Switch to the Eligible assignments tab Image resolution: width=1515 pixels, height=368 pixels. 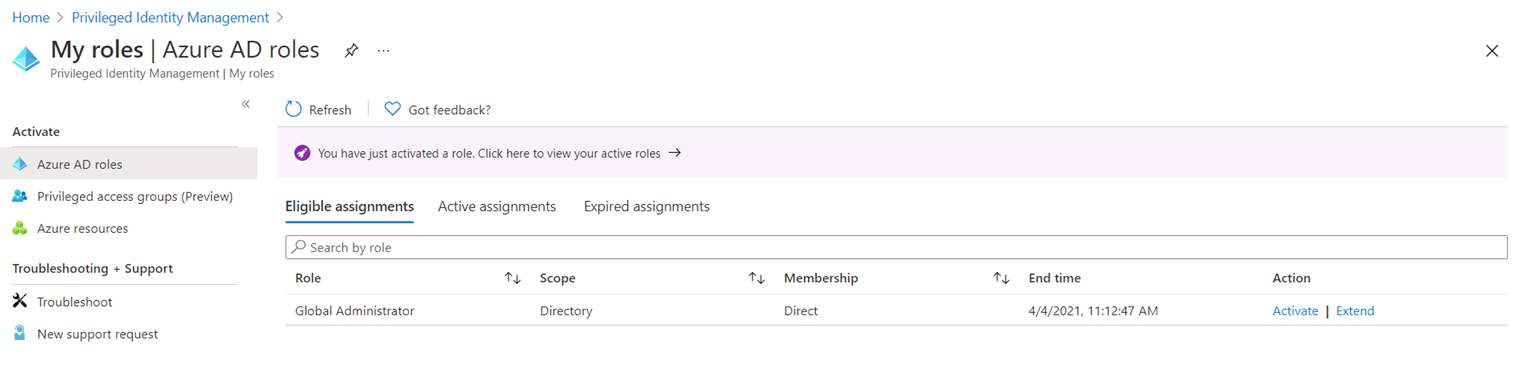point(349,206)
